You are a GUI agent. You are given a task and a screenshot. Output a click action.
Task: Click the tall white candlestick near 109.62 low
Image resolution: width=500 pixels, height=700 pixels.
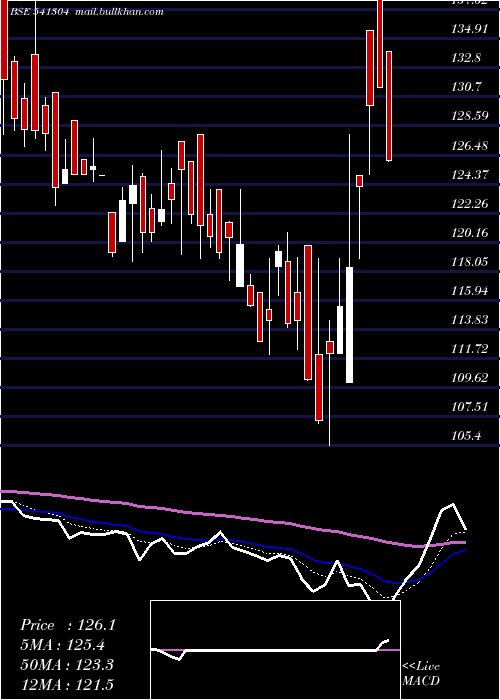click(350, 325)
